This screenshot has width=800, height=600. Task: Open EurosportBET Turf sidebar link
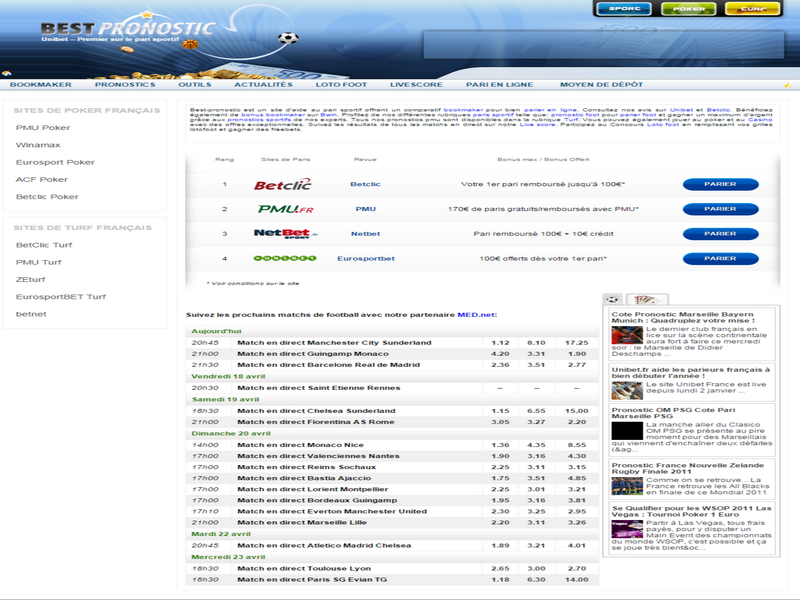61,297
